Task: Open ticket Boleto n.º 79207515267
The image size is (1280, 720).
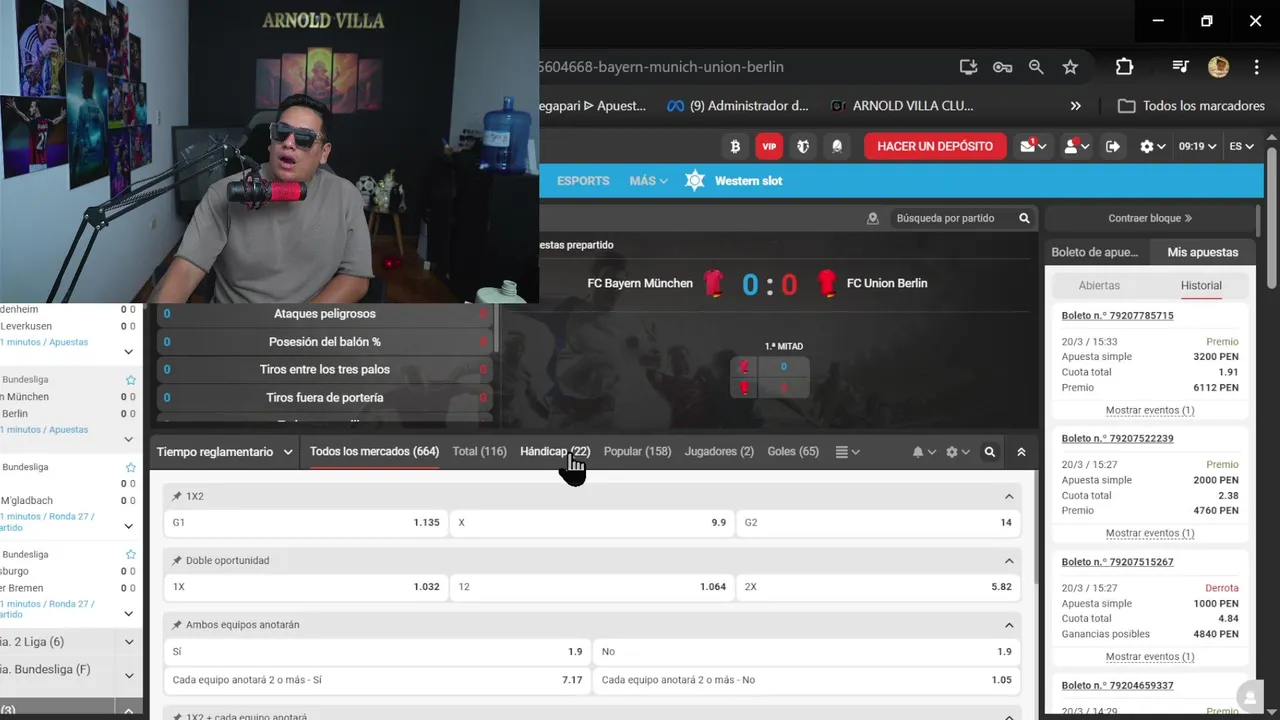Action: [x=1117, y=562]
